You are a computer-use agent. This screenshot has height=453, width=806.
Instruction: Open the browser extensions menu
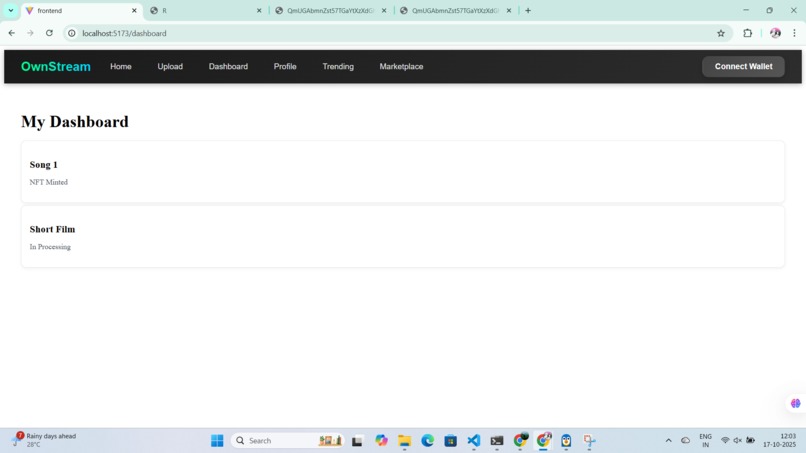click(747, 33)
